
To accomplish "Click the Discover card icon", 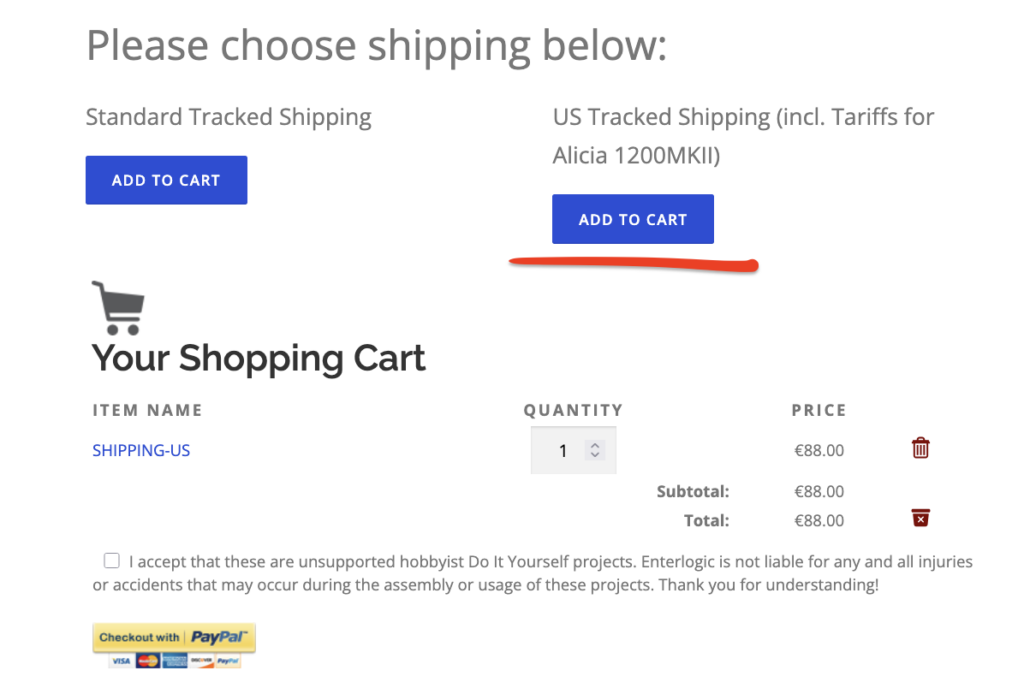I will pyautogui.click(x=201, y=661).
